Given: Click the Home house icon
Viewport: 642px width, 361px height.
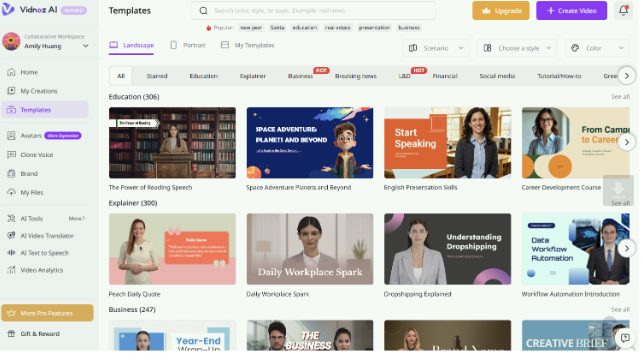Looking at the screenshot, I should point(11,72).
